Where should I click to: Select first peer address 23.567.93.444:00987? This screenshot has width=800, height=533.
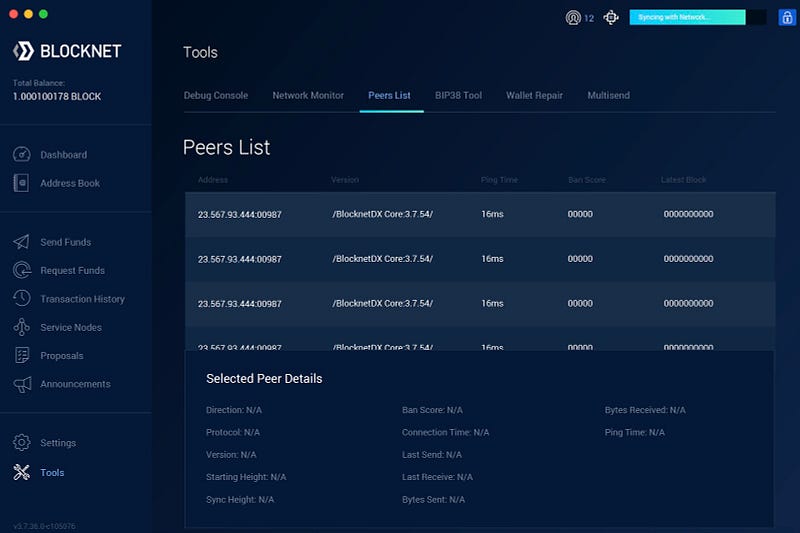(240, 215)
